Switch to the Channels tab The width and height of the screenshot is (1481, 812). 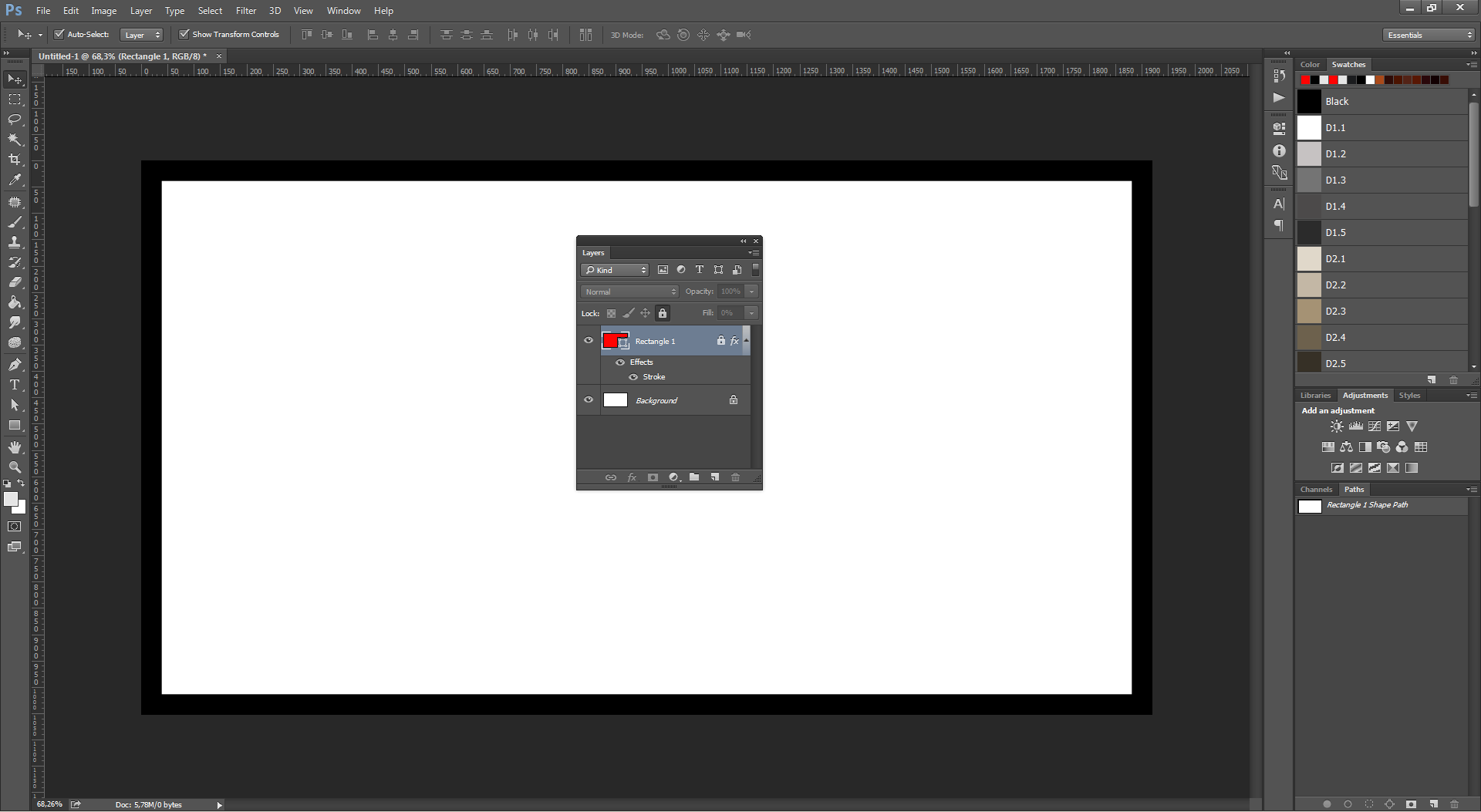click(x=1316, y=490)
